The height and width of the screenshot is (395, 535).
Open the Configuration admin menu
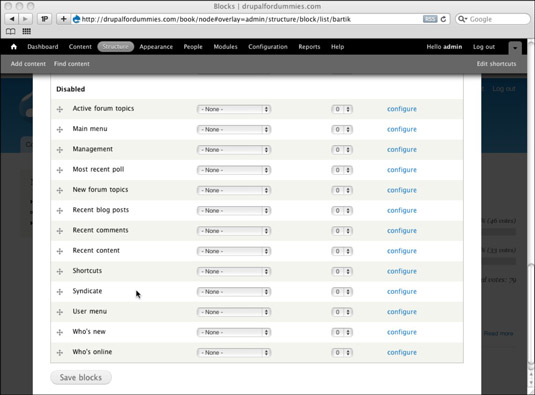(x=268, y=47)
